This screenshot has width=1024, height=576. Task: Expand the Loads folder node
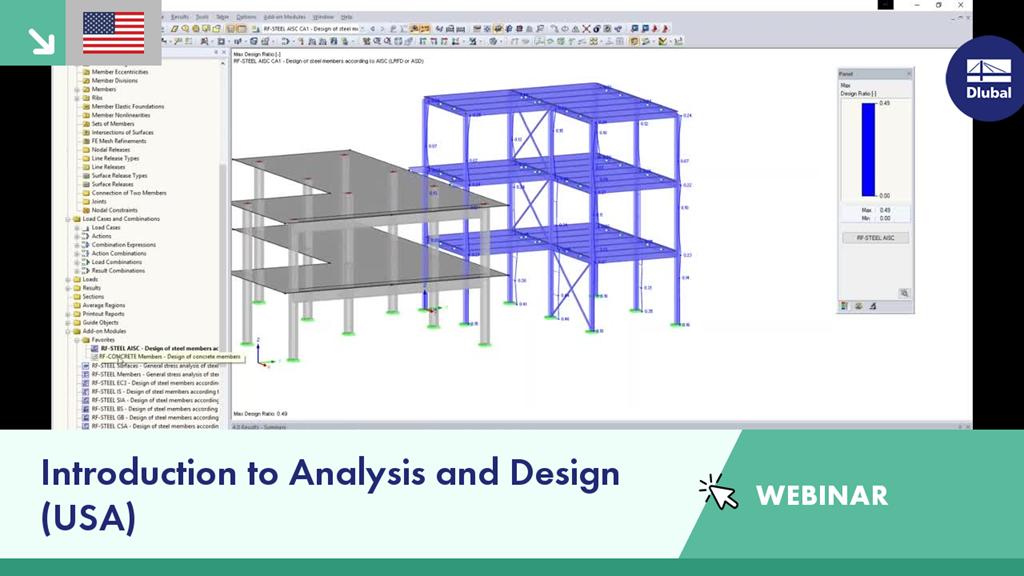pos(68,280)
